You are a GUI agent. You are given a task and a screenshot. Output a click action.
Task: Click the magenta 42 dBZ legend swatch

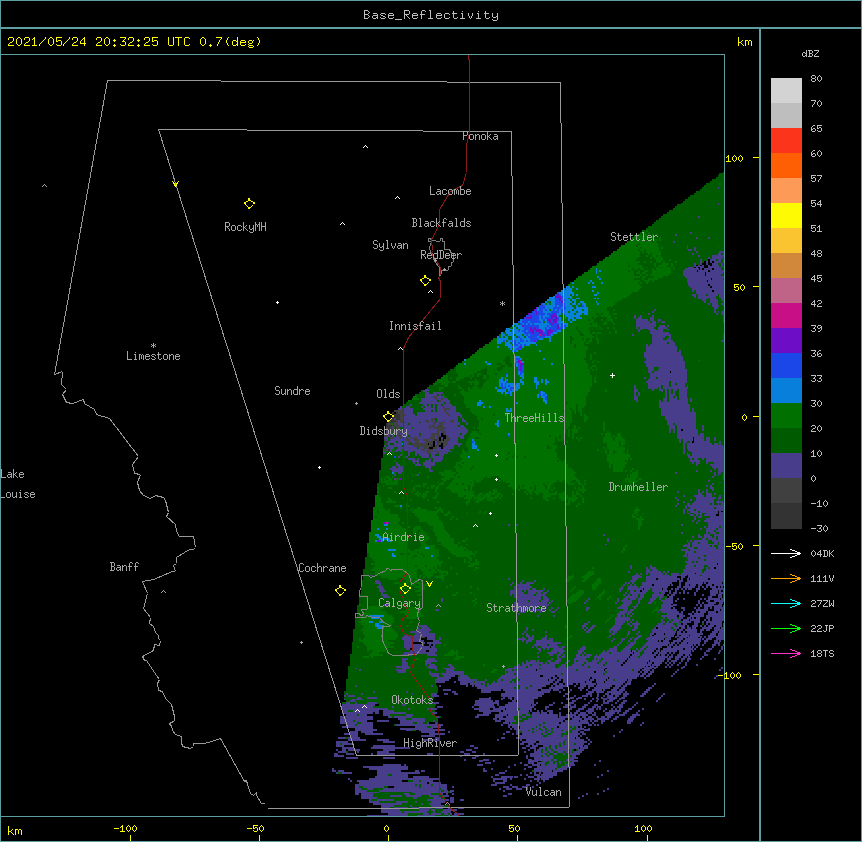point(786,315)
